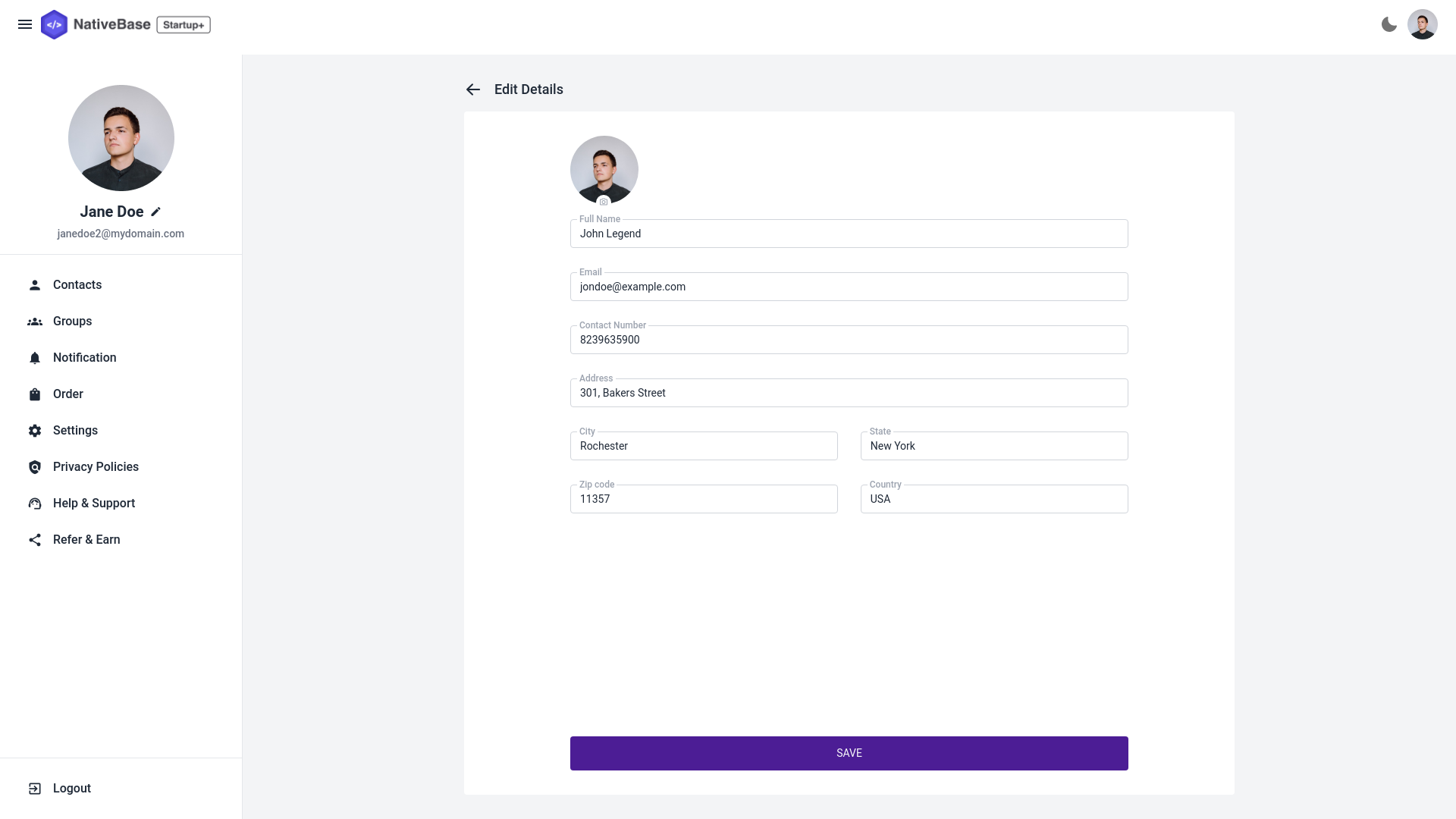Click the Logout menu item
Viewport: 1456px width, 819px height.
71,787
